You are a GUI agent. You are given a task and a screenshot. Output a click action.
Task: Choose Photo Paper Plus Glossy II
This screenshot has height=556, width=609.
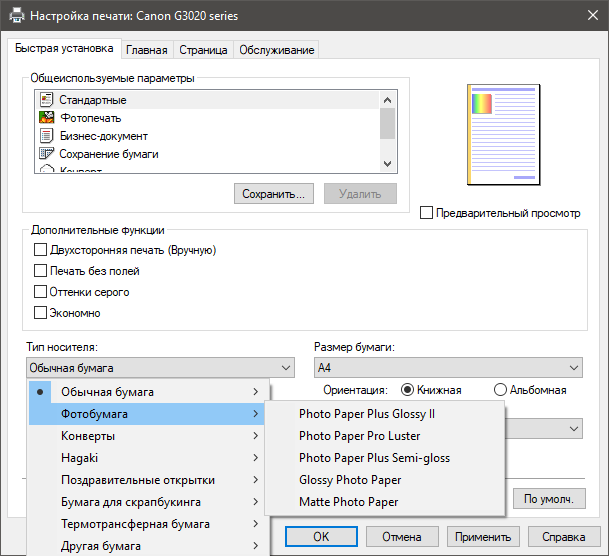click(x=385, y=414)
